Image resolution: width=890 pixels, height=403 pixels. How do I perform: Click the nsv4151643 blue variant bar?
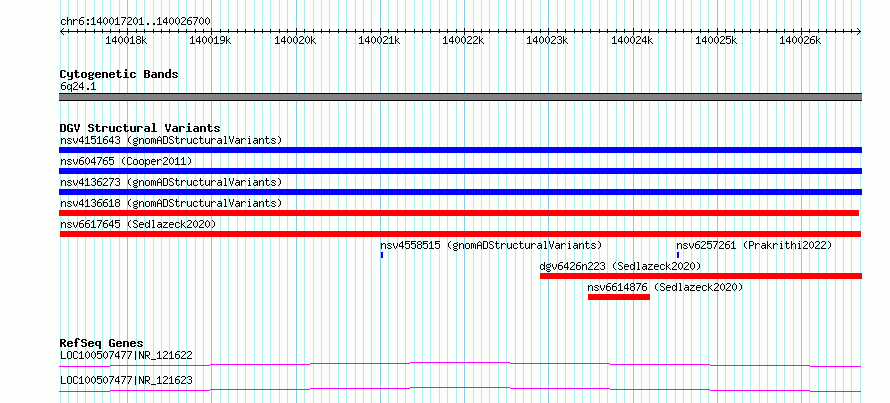(x=460, y=150)
